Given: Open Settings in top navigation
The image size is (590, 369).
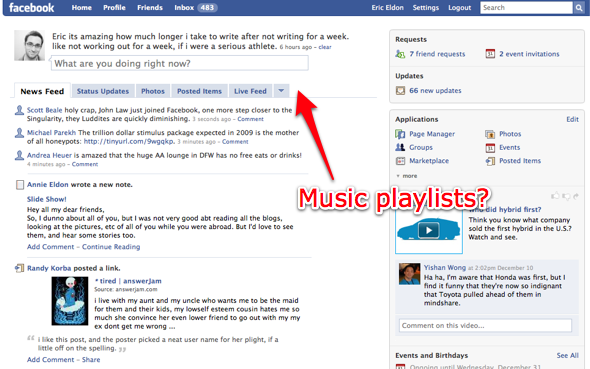Looking at the screenshot, I should coord(426,8).
